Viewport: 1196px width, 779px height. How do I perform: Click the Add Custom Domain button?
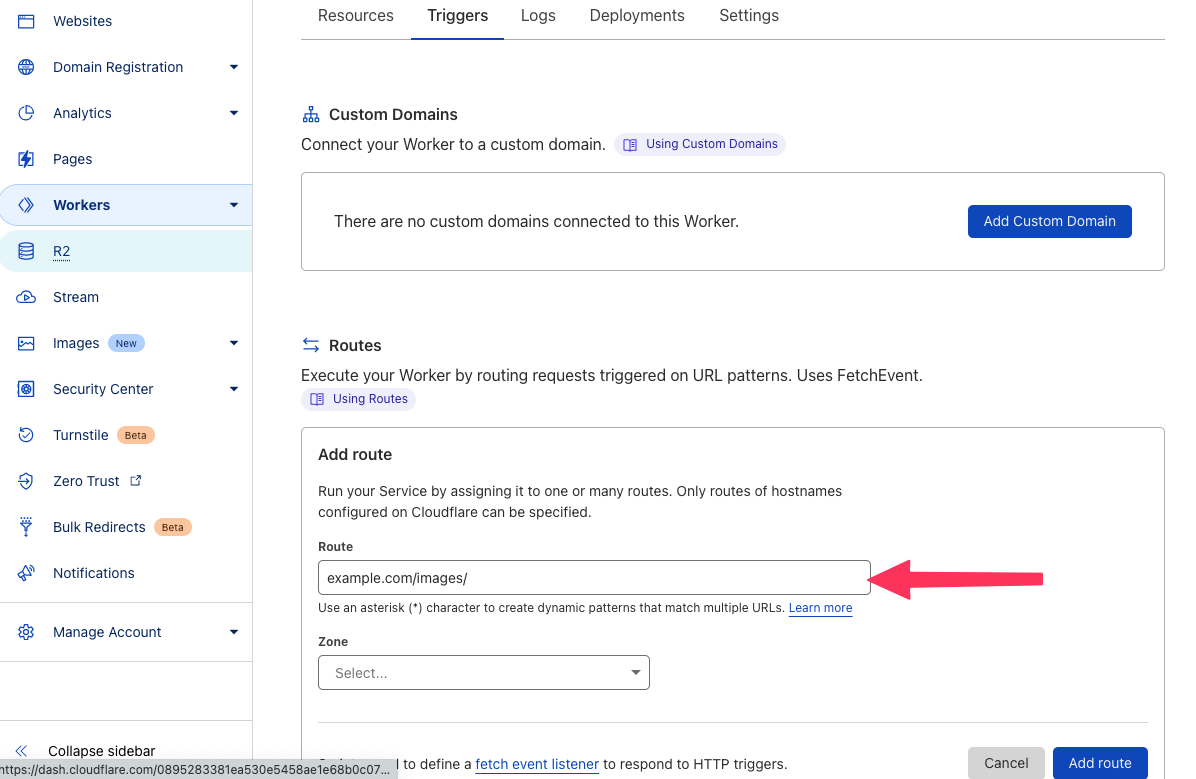[x=1050, y=221]
